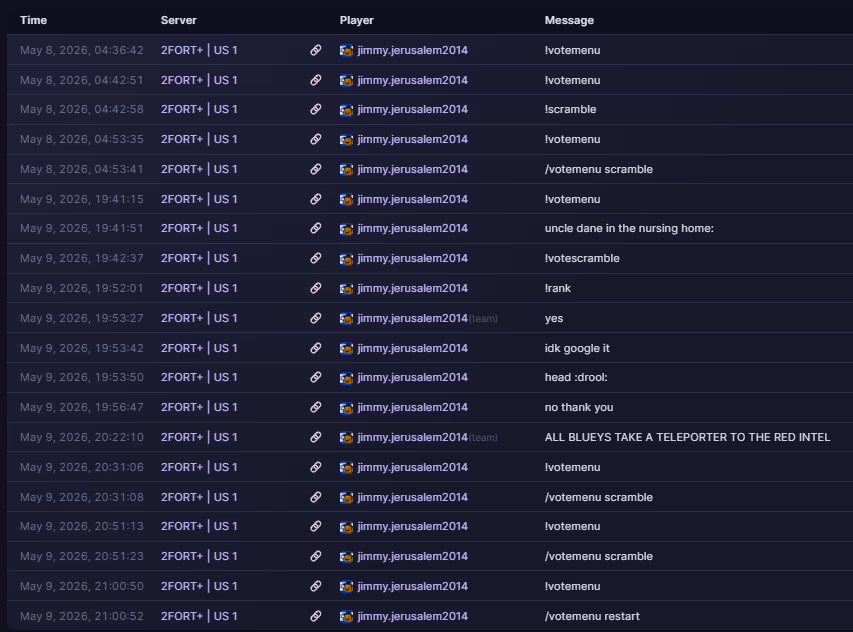853x632 pixels.
Task: Open link icon for 'uncle dane' message
Action: coord(316,228)
